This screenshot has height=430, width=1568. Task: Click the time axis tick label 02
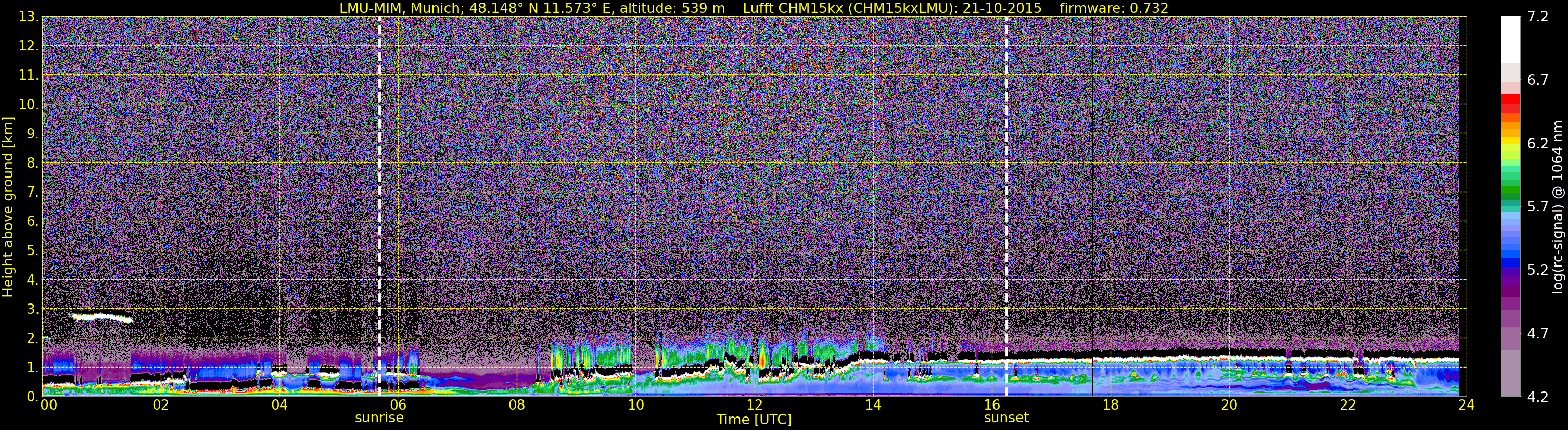pyautogui.click(x=160, y=406)
